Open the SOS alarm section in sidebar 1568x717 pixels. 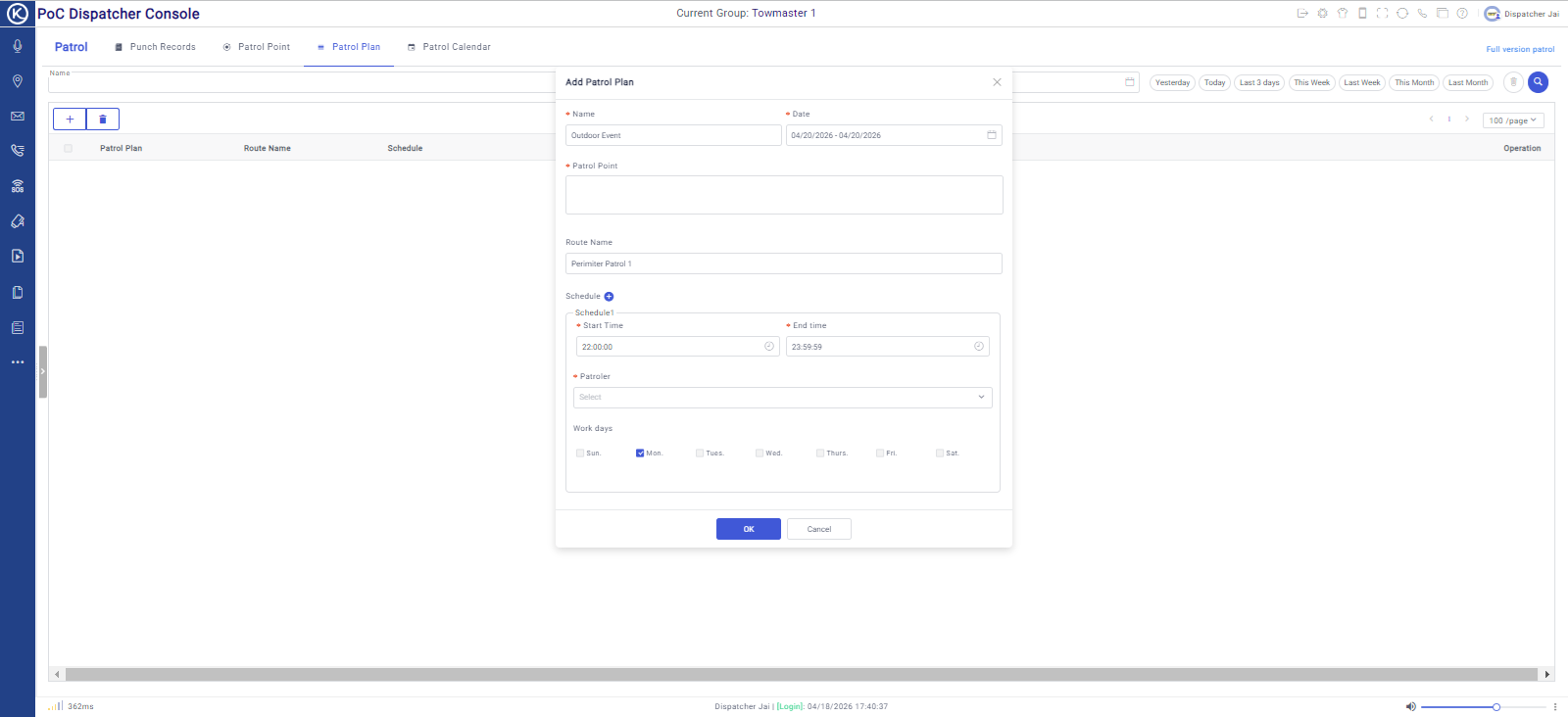(x=18, y=186)
